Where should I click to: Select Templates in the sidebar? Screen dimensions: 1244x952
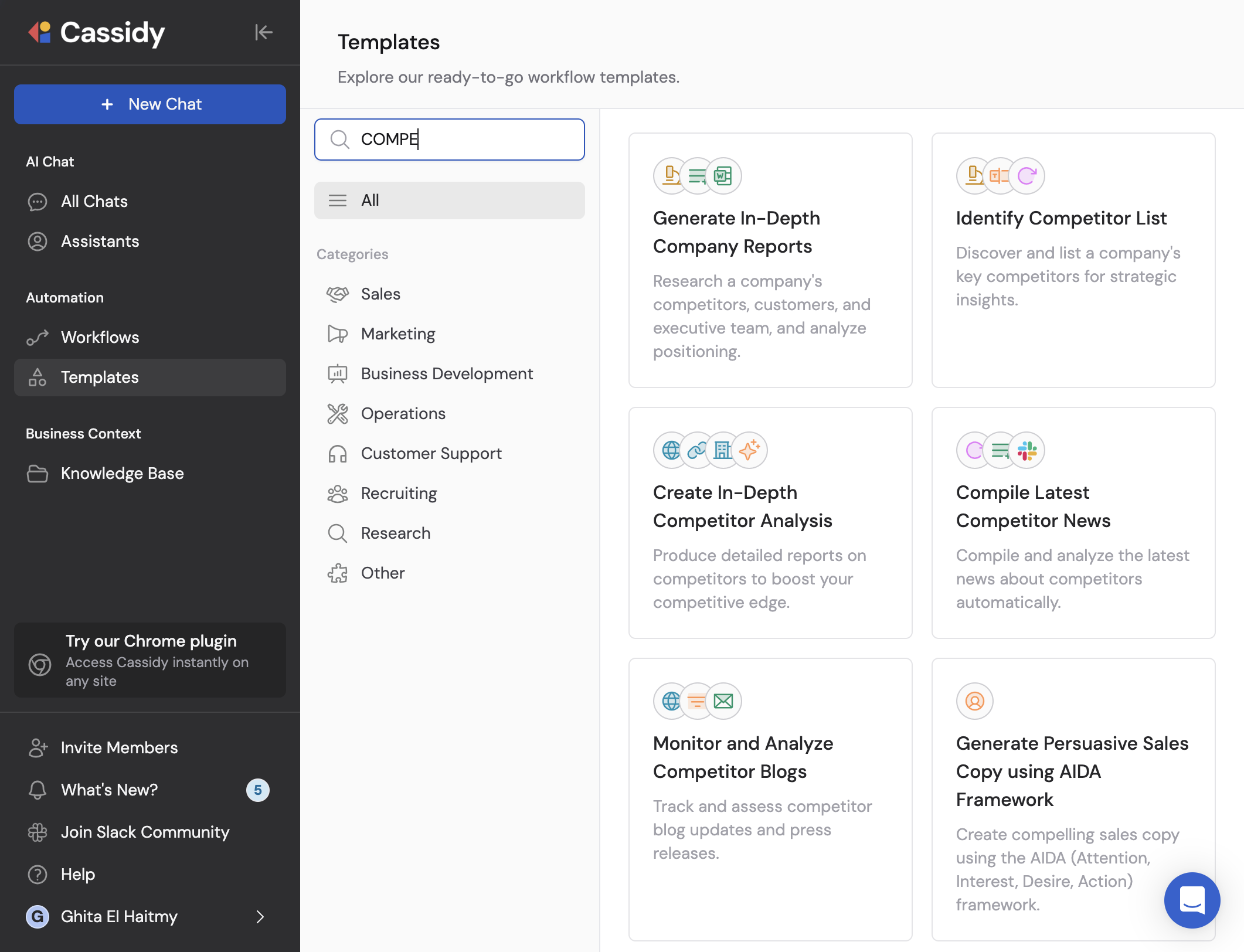coord(150,378)
